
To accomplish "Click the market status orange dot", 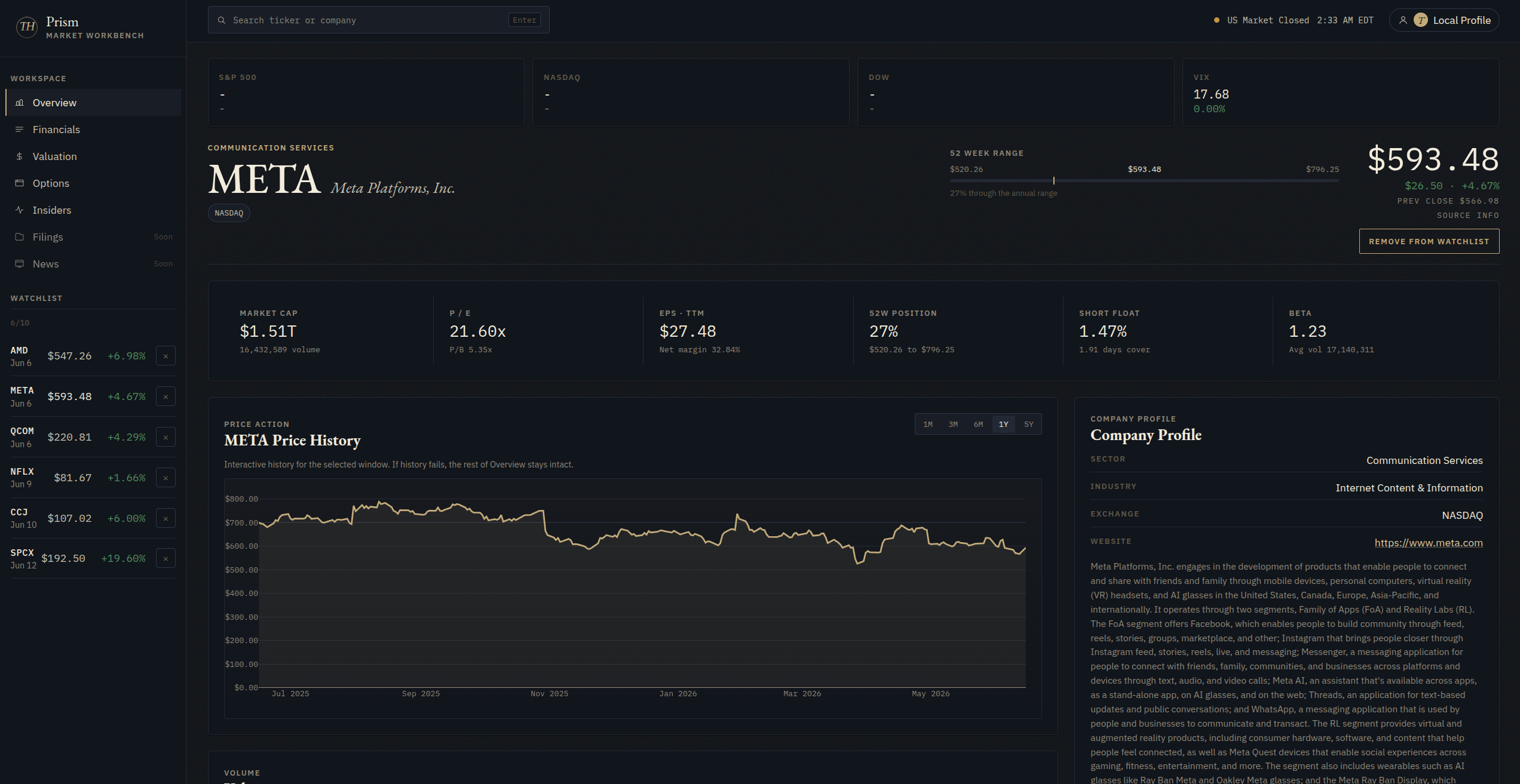I will point(1216,20).
